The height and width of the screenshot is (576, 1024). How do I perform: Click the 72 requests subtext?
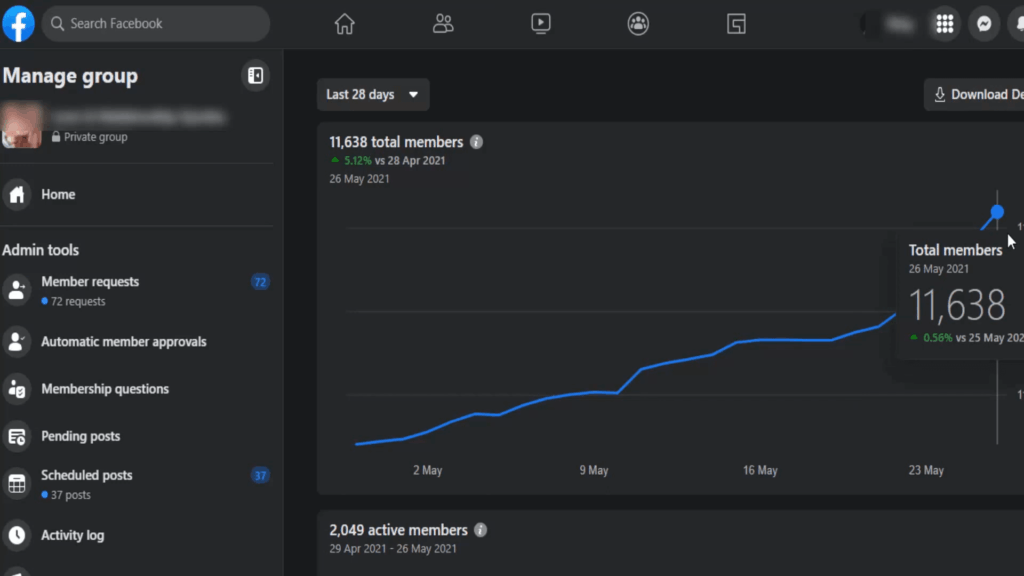[78, 302]
